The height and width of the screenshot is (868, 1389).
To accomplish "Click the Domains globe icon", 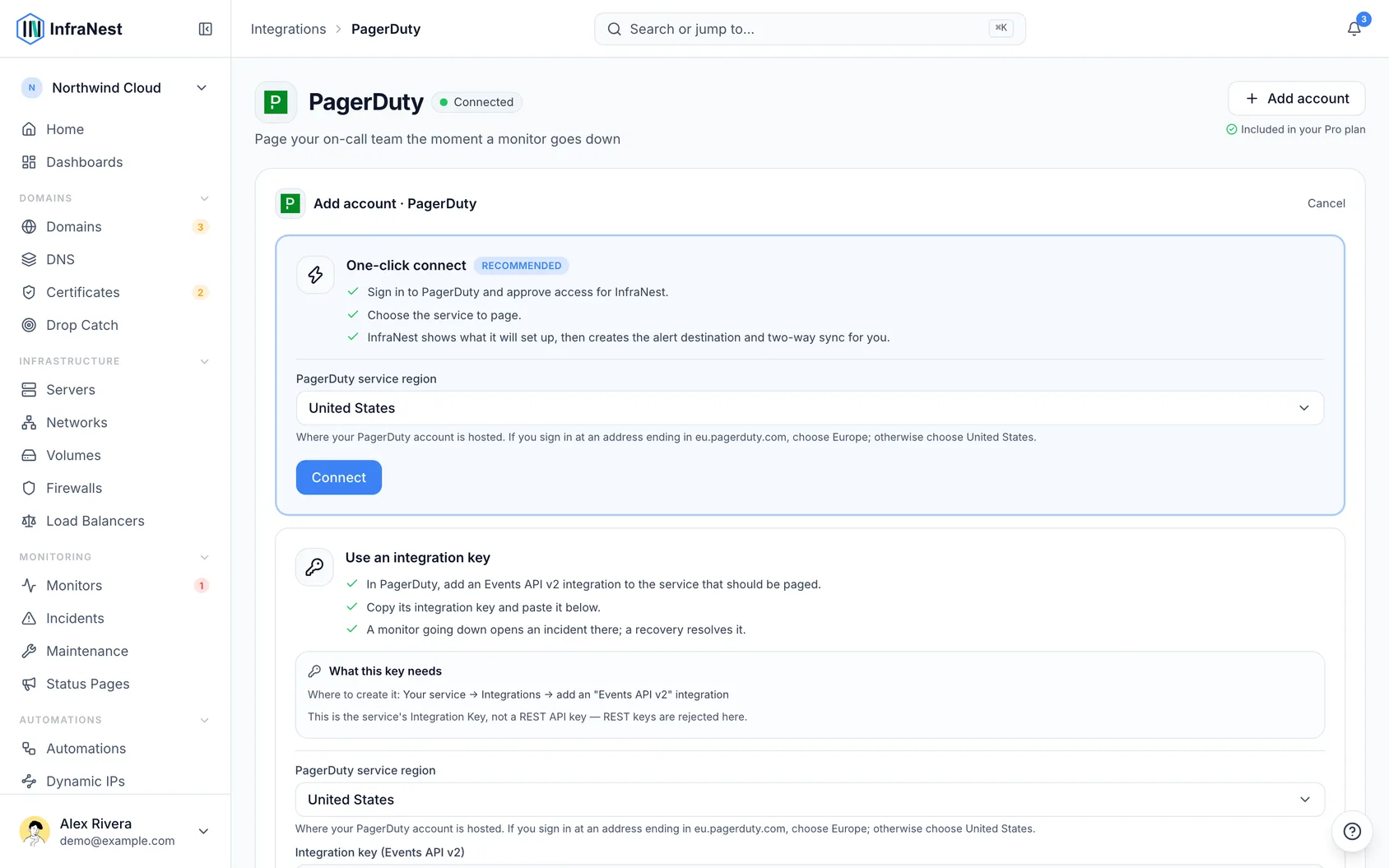I will 29,227.
